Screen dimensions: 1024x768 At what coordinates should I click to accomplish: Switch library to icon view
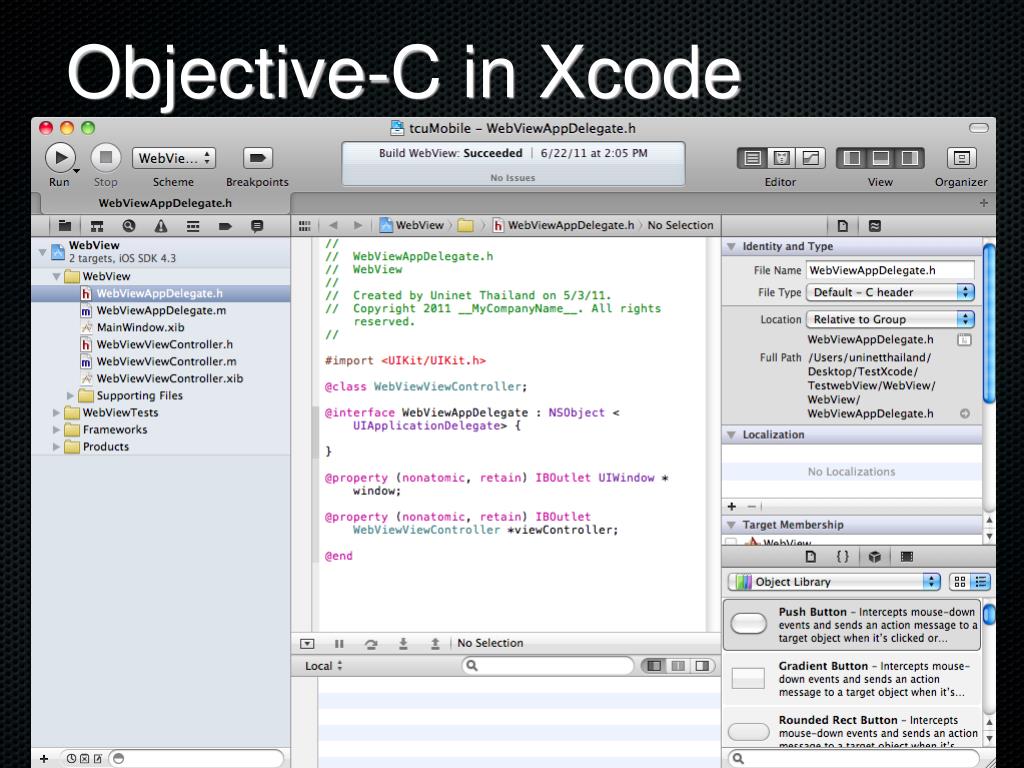(960, 582)
